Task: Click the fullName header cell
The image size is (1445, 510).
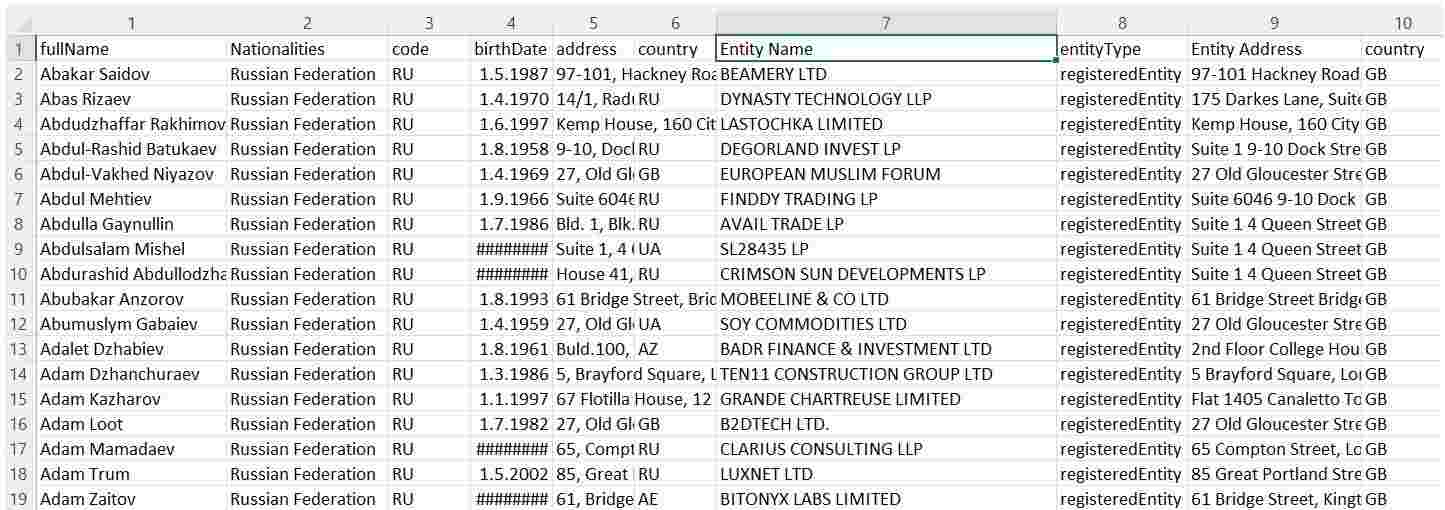Action: click(x=131, y=49)
